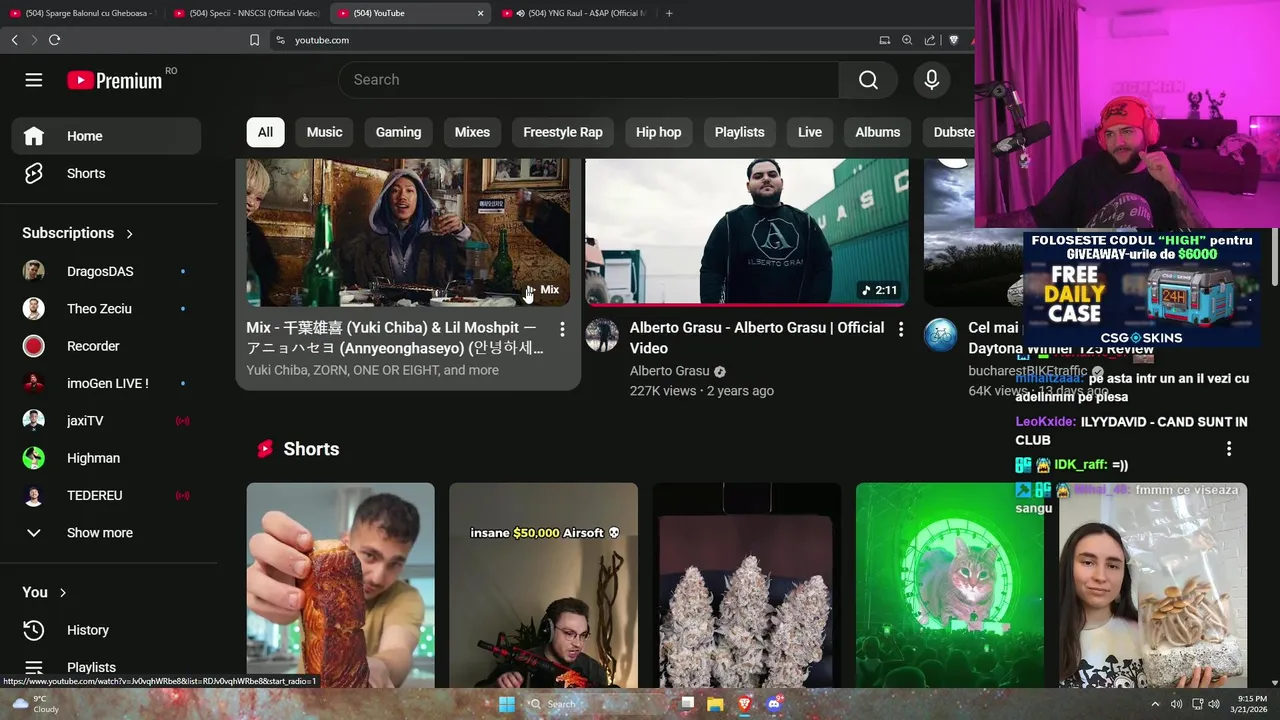Viewport: 1280px width, 720px height.
Task: Go back with the browser back arrow
Action: 14,40
